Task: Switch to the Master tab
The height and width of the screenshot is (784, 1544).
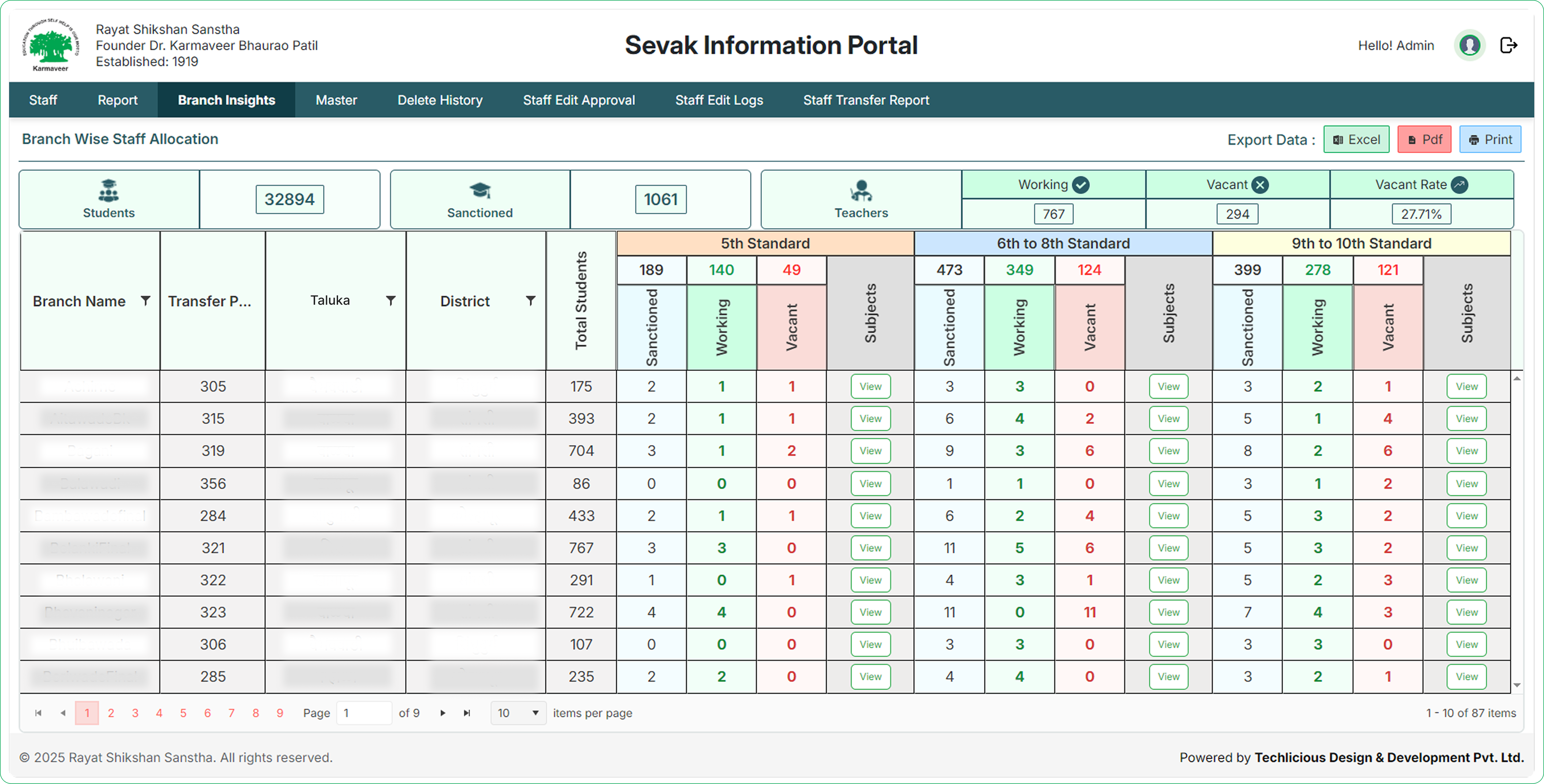Action: (x=336, y=100)
